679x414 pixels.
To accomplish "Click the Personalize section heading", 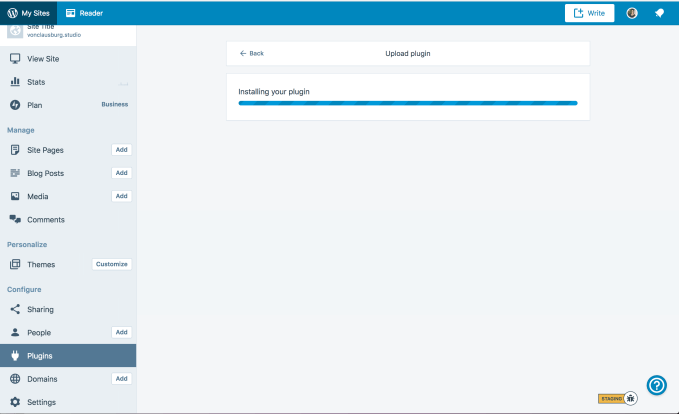I will (27, 244).
